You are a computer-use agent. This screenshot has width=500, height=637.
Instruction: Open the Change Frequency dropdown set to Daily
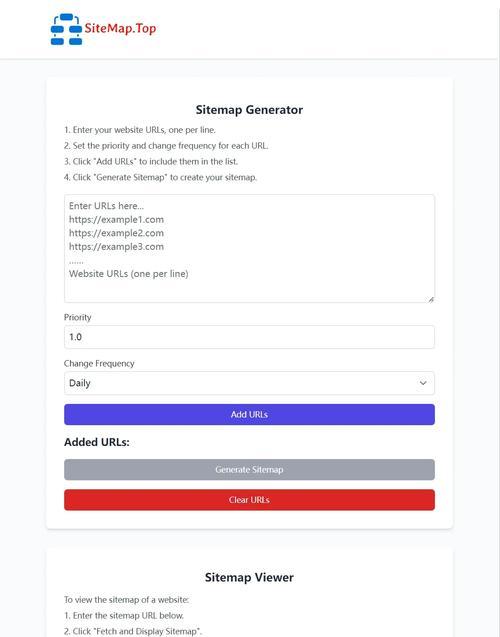(249, 383)
